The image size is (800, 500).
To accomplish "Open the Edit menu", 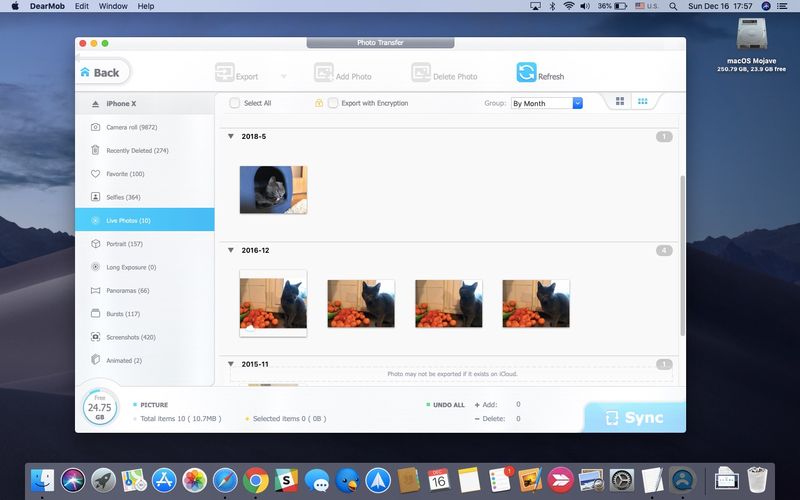I will click(x=82, y=6).
